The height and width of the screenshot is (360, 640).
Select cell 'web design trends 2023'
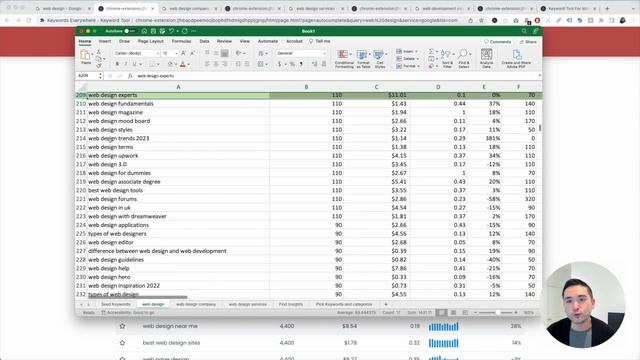pos(178,138)
